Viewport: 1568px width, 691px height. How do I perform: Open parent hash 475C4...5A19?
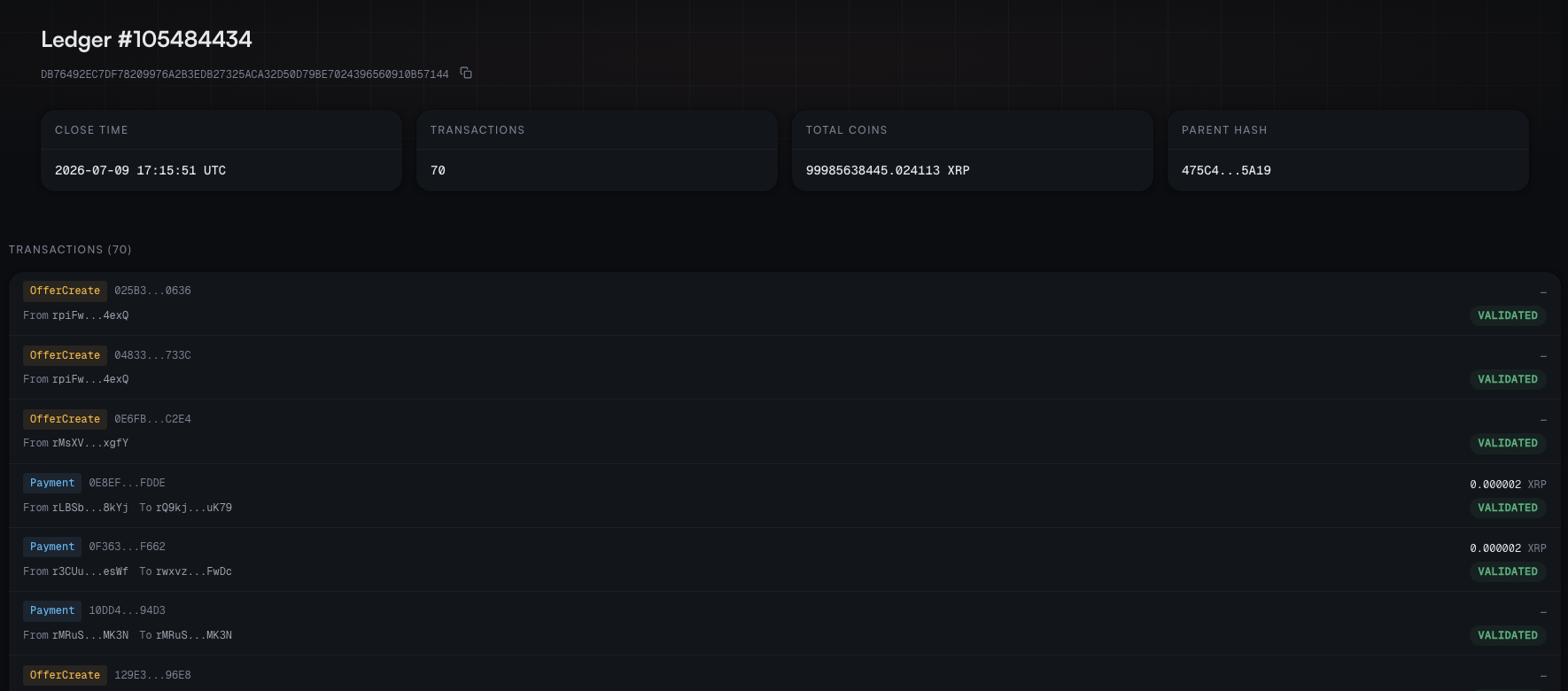tap(1226, 170)
